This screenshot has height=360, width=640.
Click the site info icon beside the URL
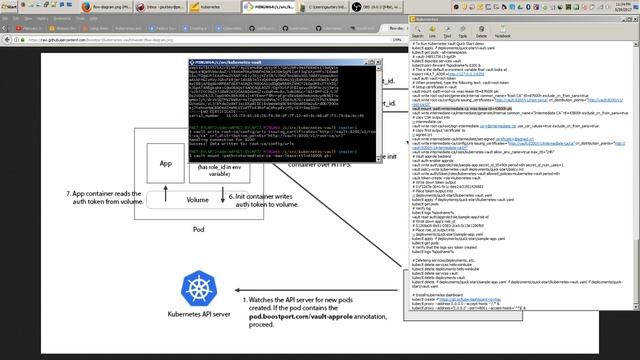(16, 40)
